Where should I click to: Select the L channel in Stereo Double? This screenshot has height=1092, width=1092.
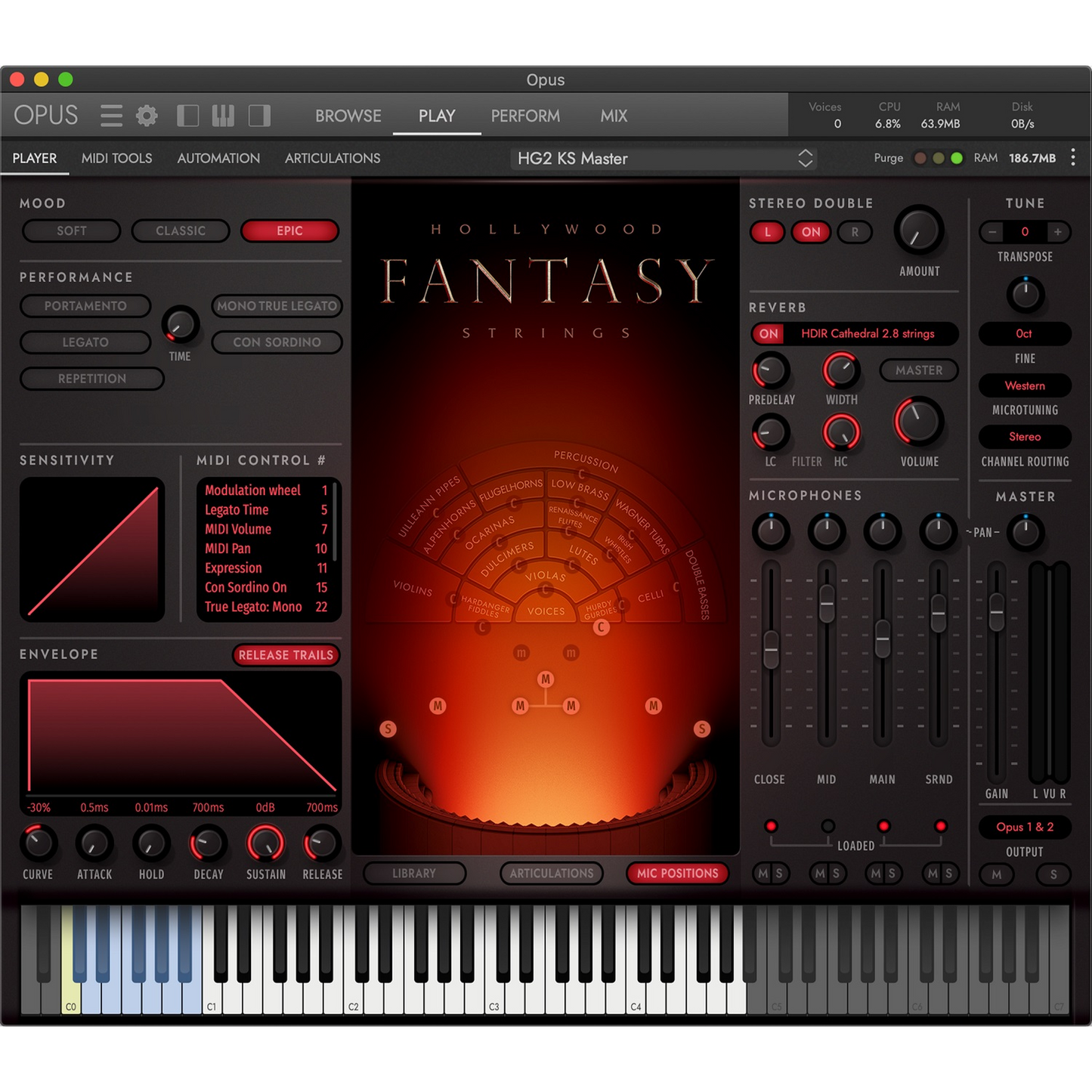click(x=766, y=232)
